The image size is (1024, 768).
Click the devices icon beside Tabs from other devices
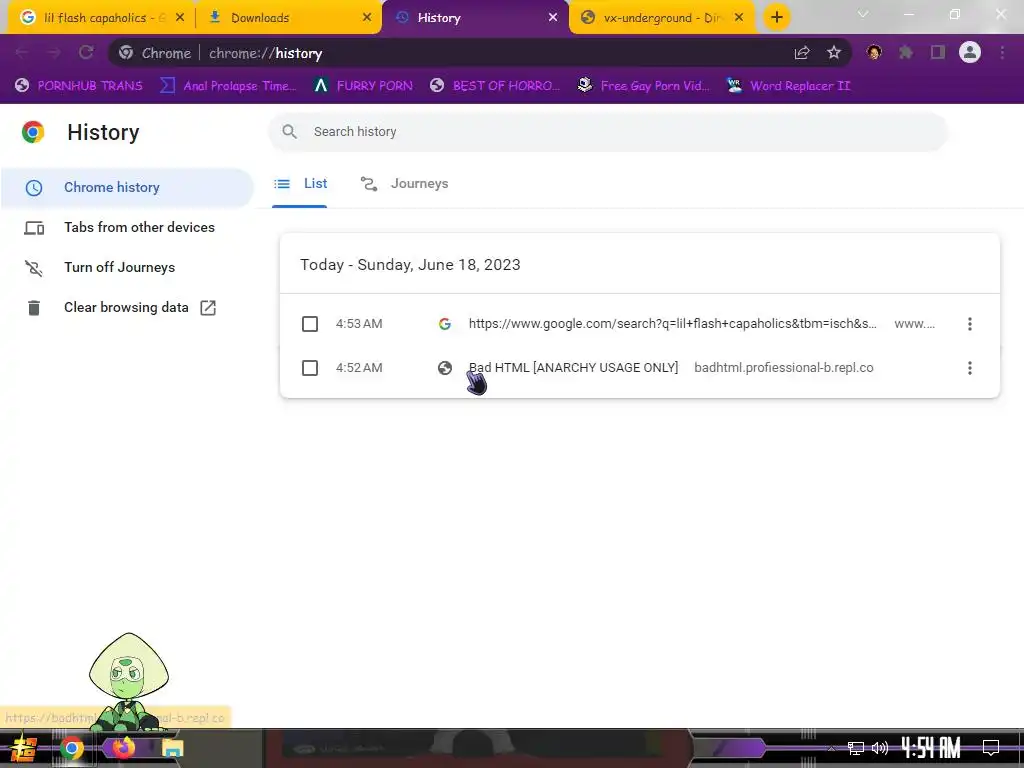click(34, 228)
